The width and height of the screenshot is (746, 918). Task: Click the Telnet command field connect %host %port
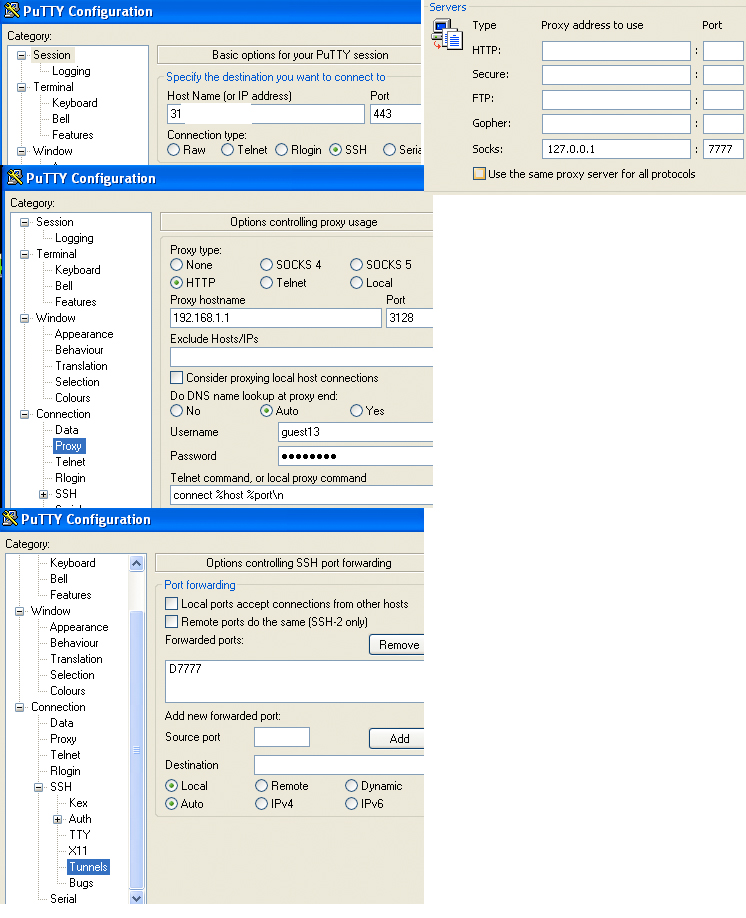click(301, 495)
